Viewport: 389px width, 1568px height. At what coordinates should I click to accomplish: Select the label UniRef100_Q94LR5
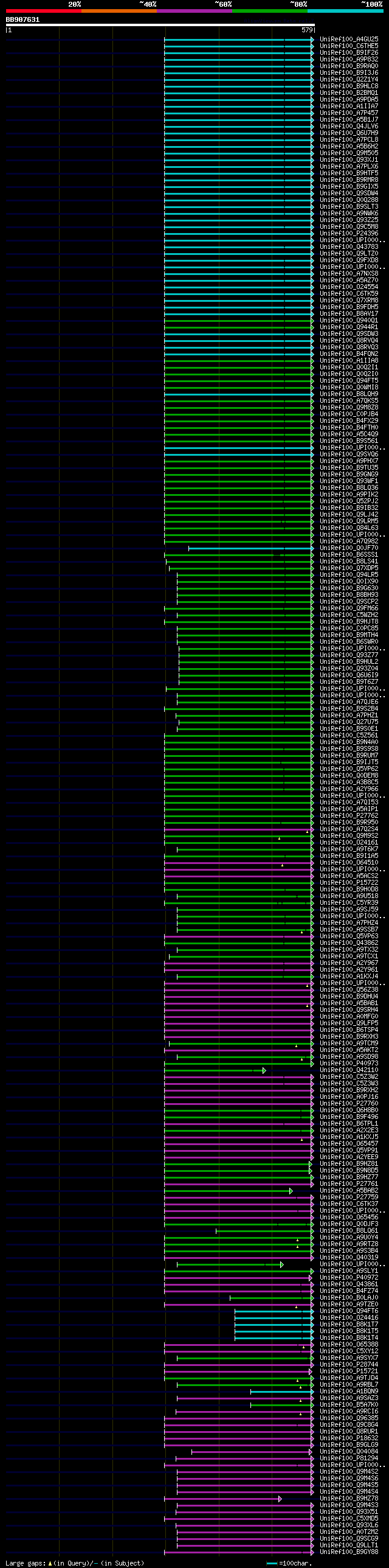[349, 574]
